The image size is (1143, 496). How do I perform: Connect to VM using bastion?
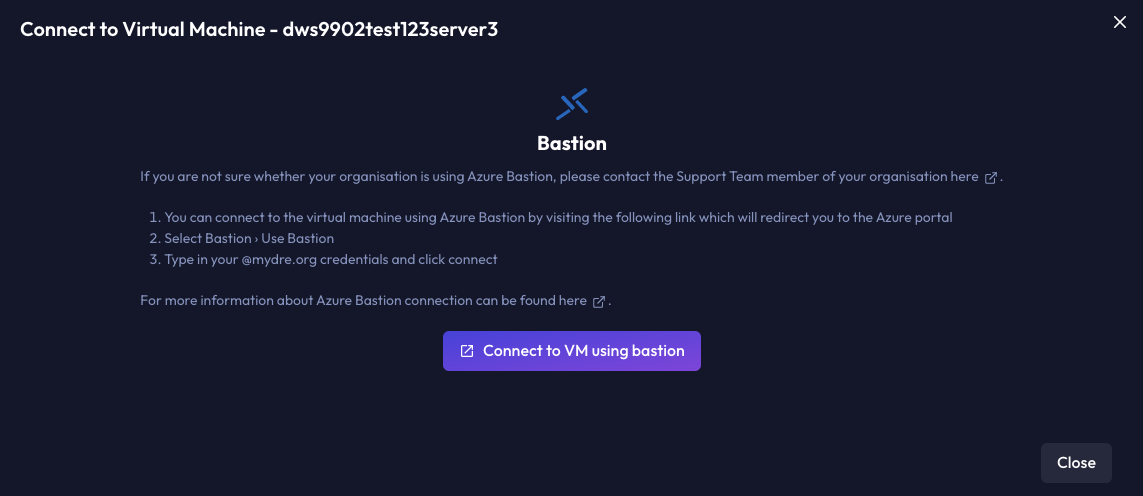pos(572,351)
